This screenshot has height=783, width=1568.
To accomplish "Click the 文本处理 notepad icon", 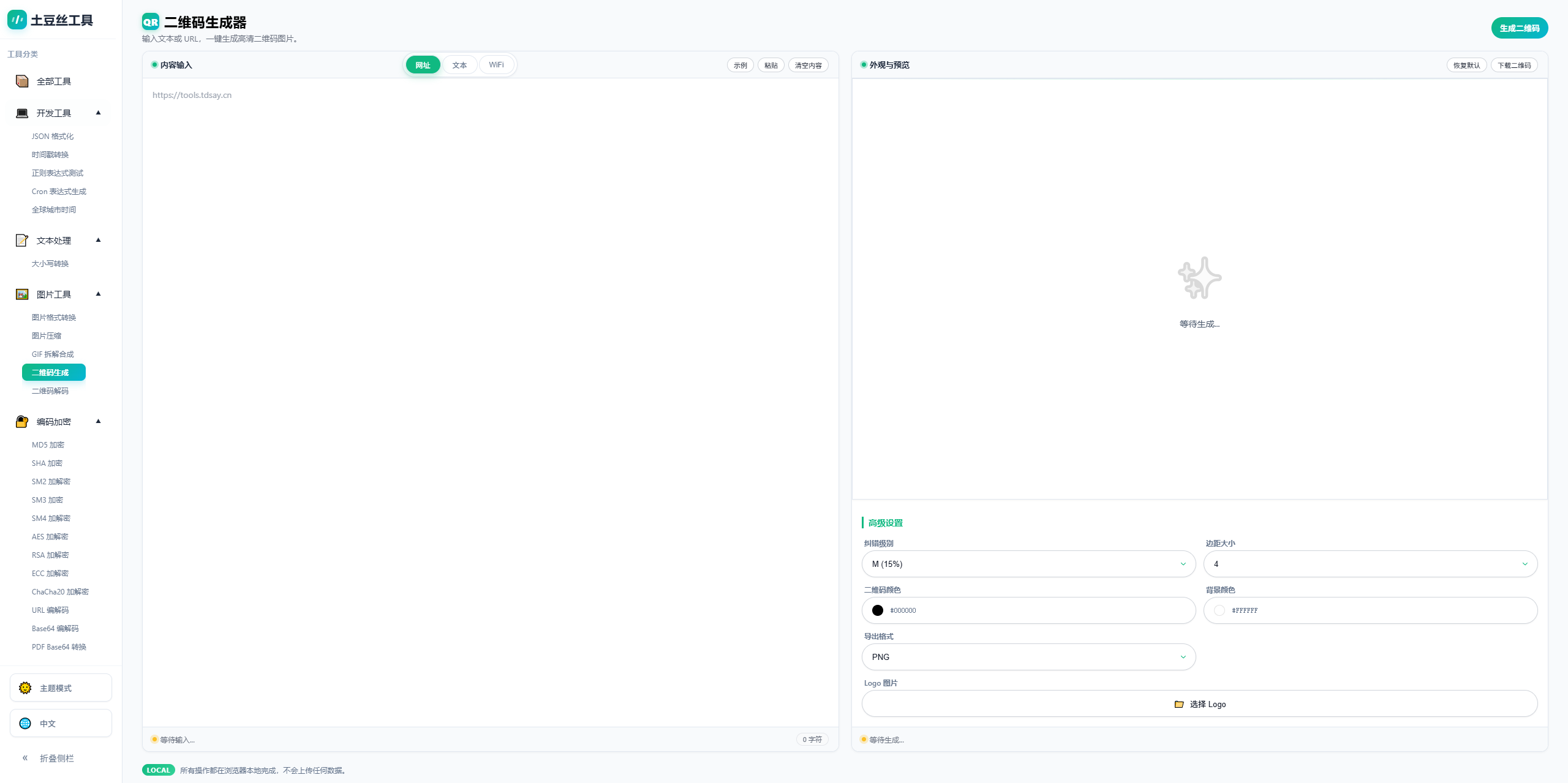I will 22,241.
